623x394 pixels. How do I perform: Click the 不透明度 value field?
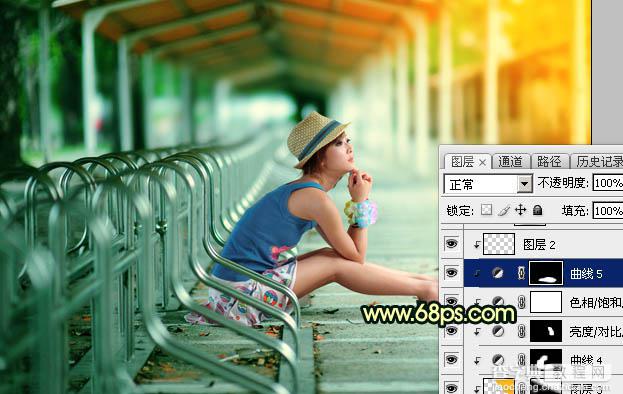tap(608, 183)
